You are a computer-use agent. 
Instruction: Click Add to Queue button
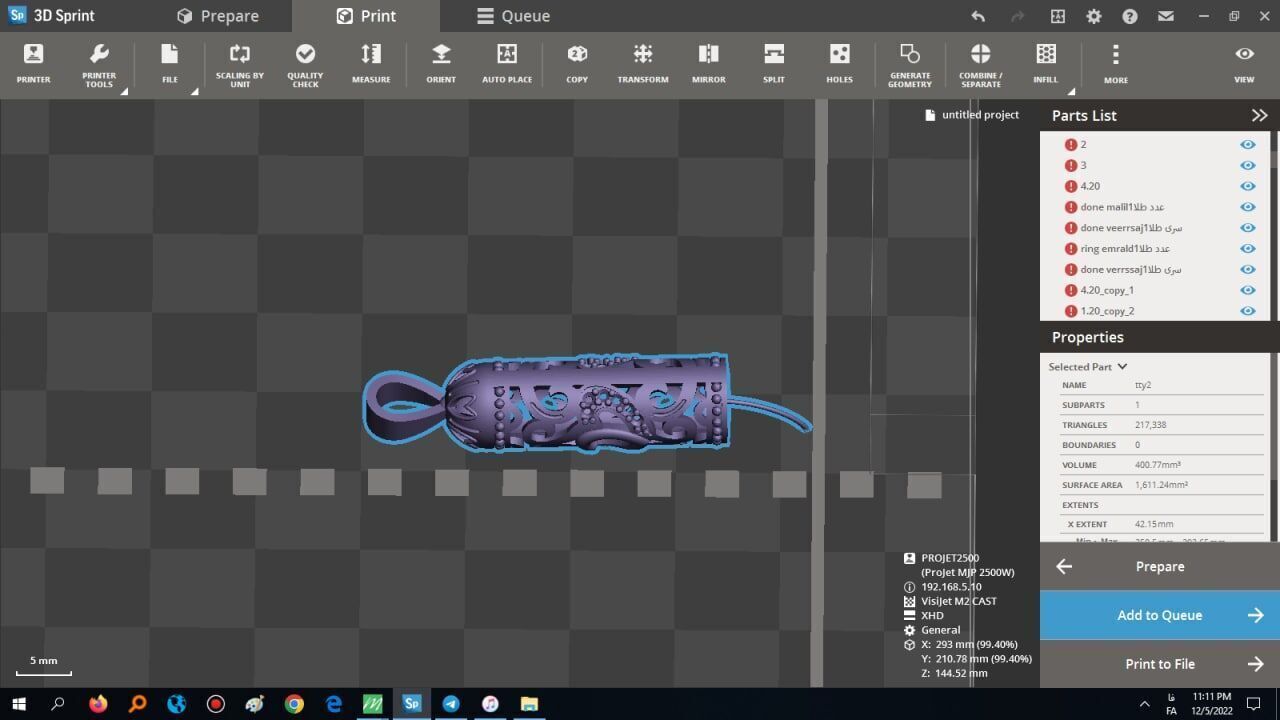click(1160, 615)
